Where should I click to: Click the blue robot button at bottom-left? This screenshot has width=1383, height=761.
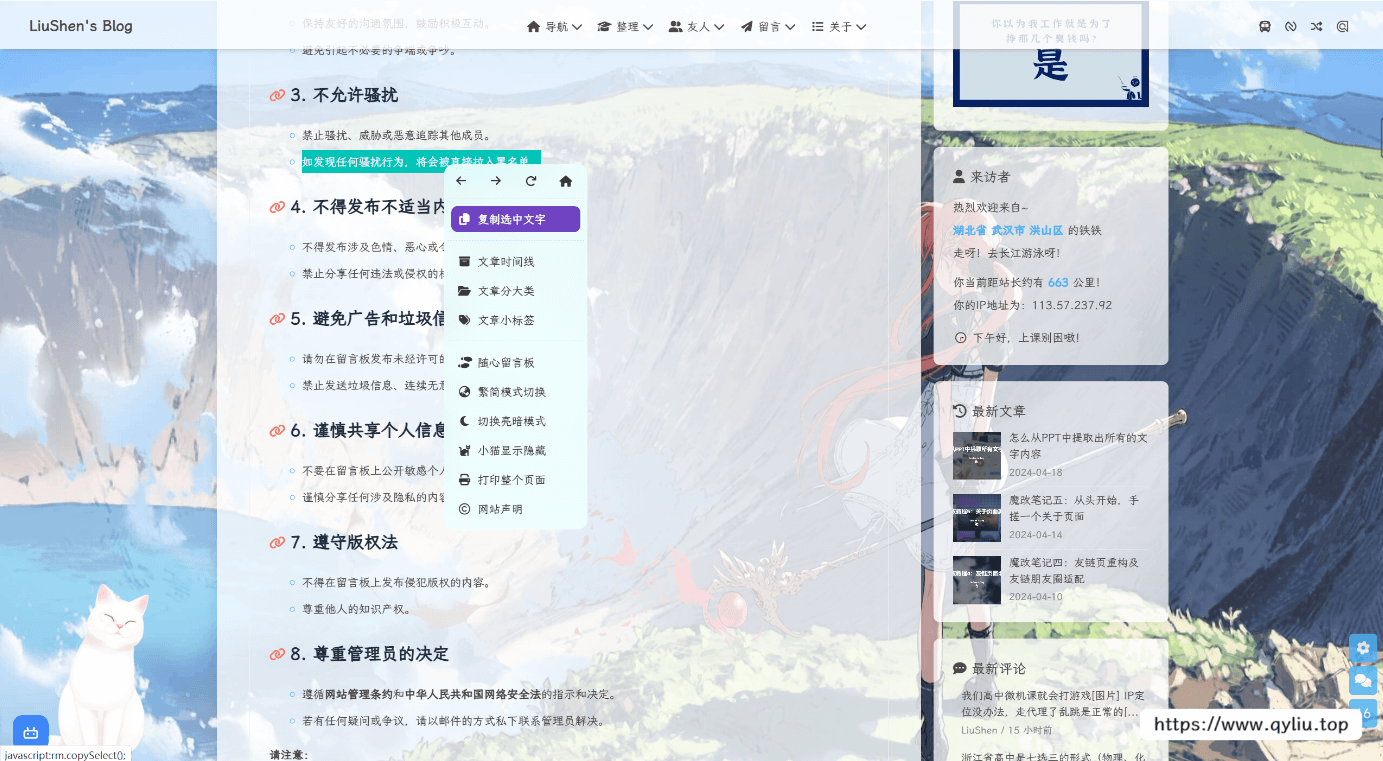[x=31, y=732]
